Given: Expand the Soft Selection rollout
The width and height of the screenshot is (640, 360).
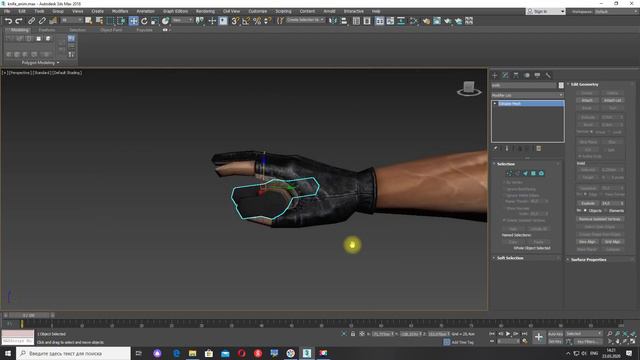Looking at the screenshot, I should (510, 258).
